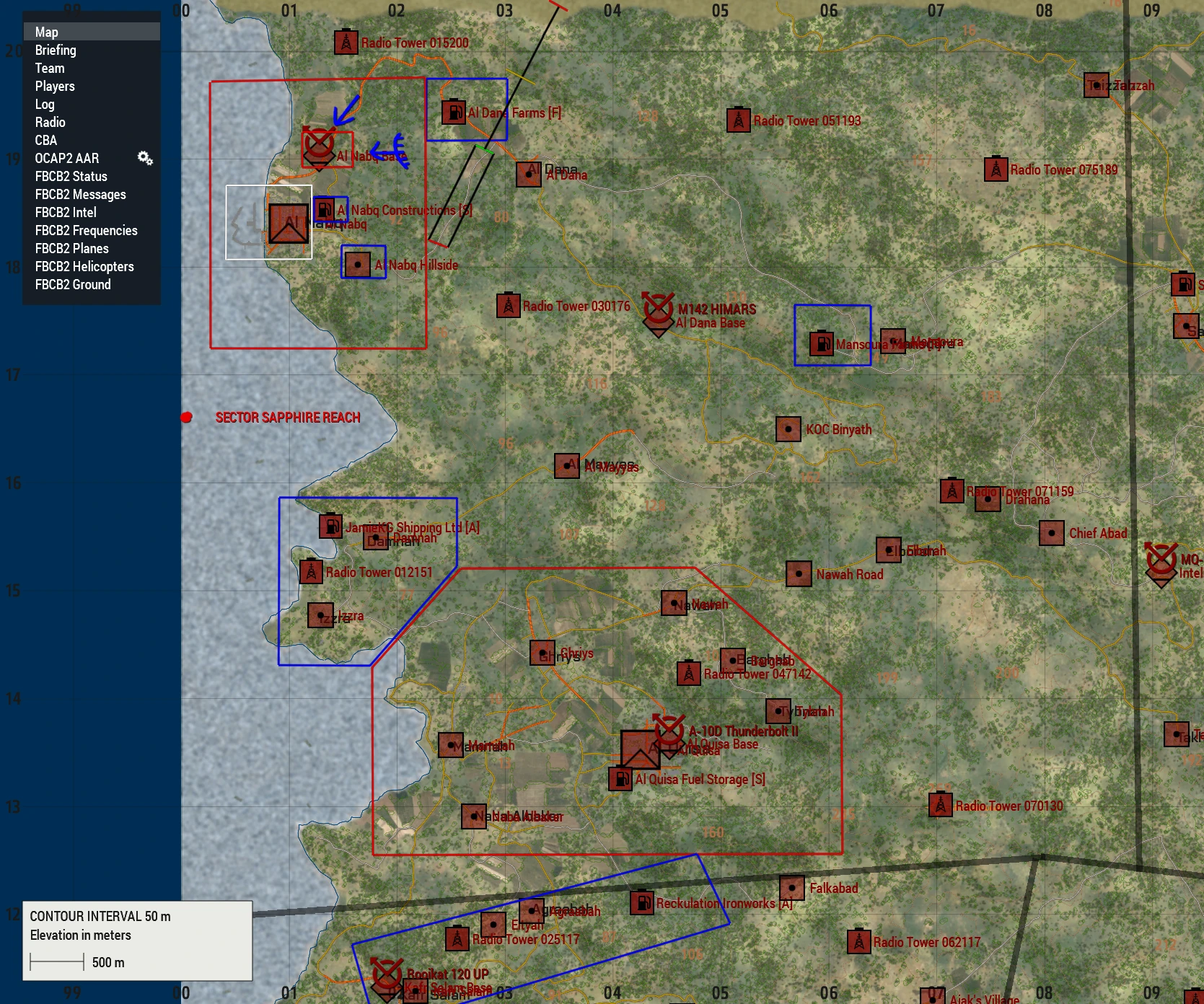The image size is (1204, 1004).
Task: Click the KOC Binyath town marker
Action: point(788,429)
